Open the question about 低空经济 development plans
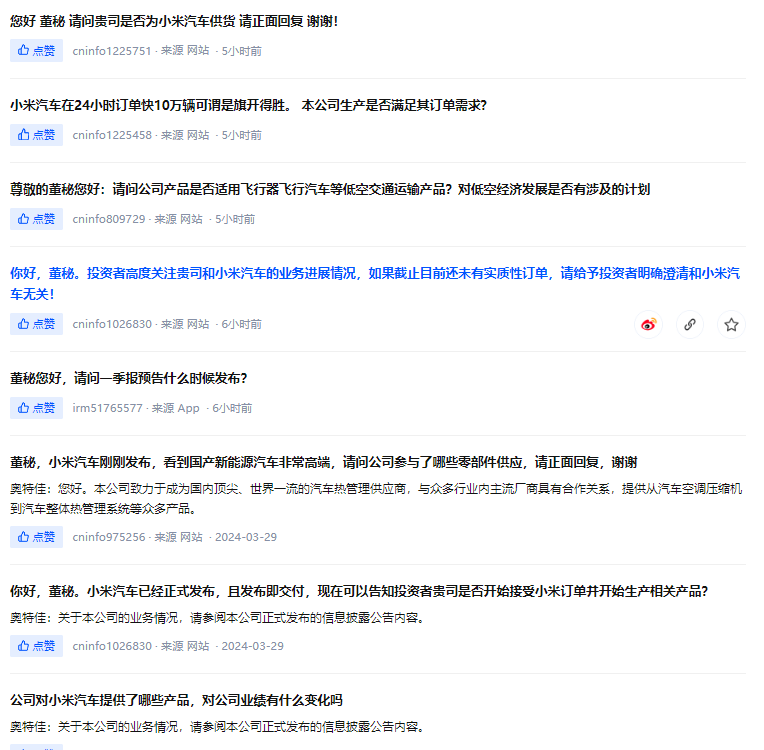The height and width of the screenshot is (750, 764). tap(330, 189)
